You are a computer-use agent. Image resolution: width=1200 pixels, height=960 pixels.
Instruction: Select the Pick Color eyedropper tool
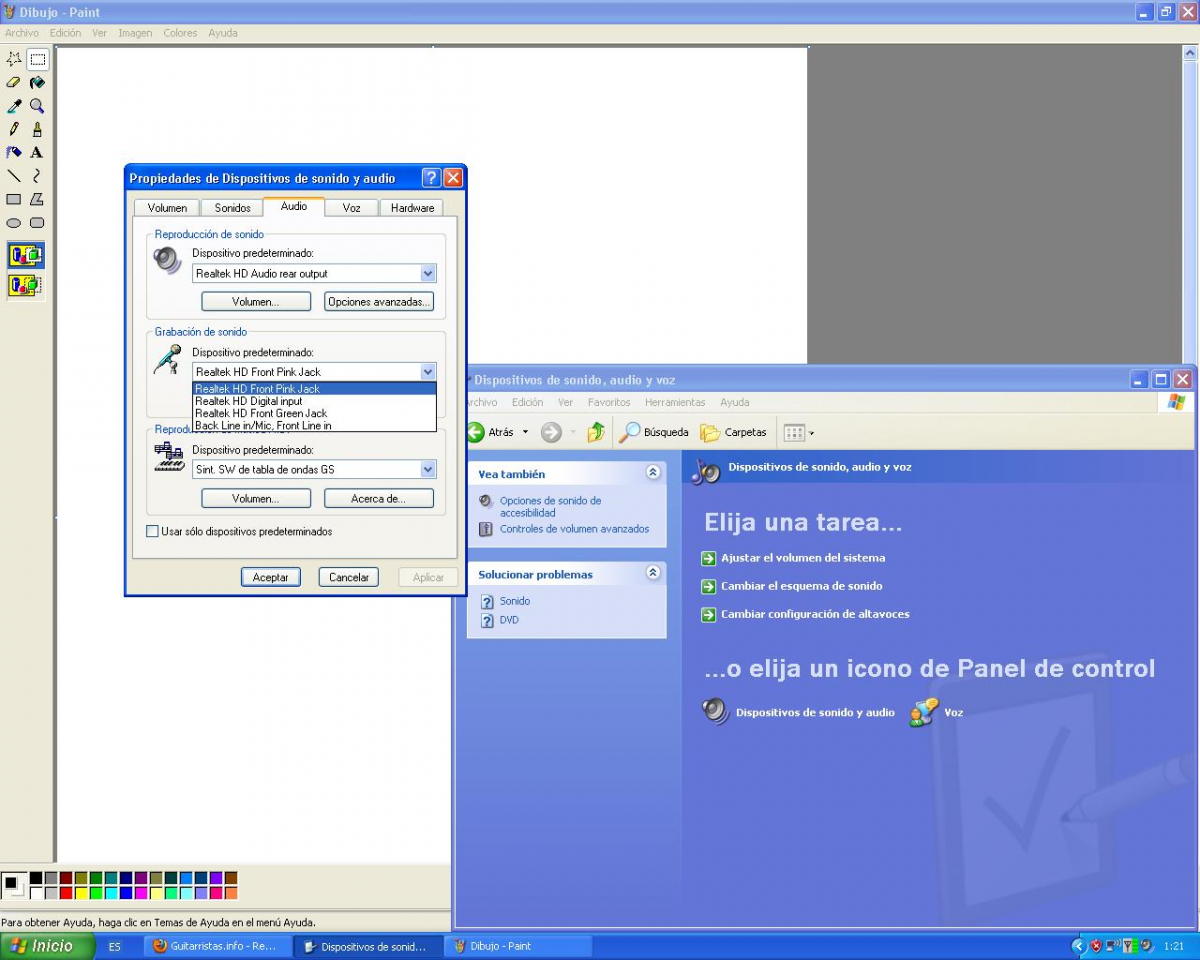click(14, 106)
